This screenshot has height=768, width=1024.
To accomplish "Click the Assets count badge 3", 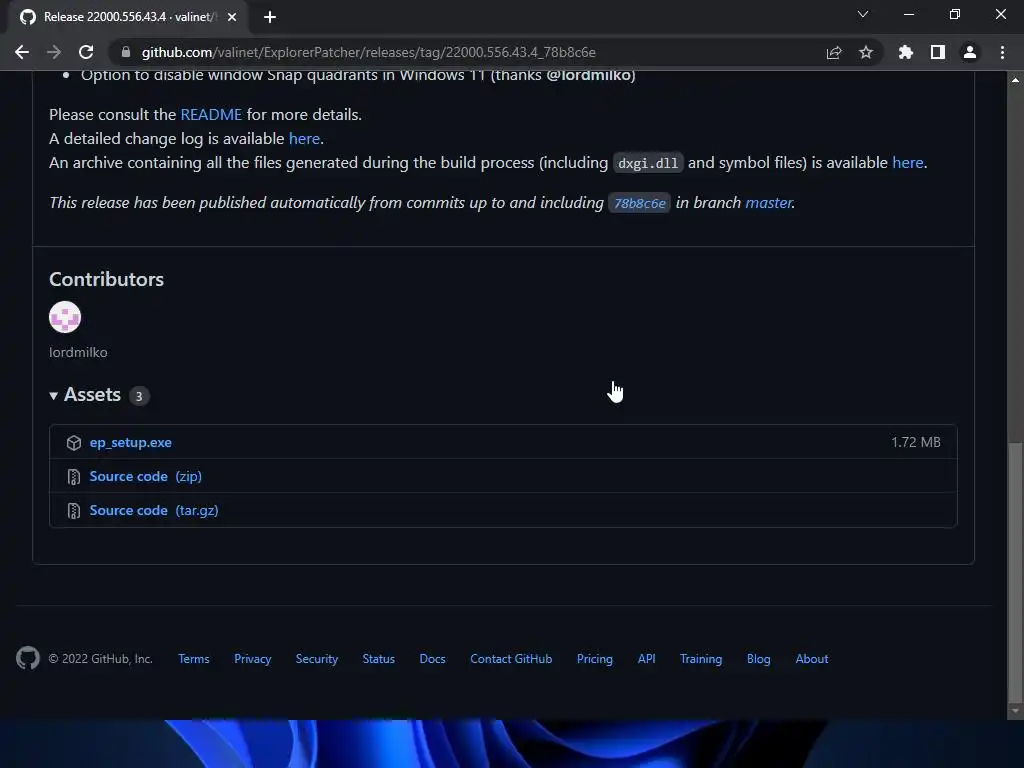I will [x=138, y=396].
